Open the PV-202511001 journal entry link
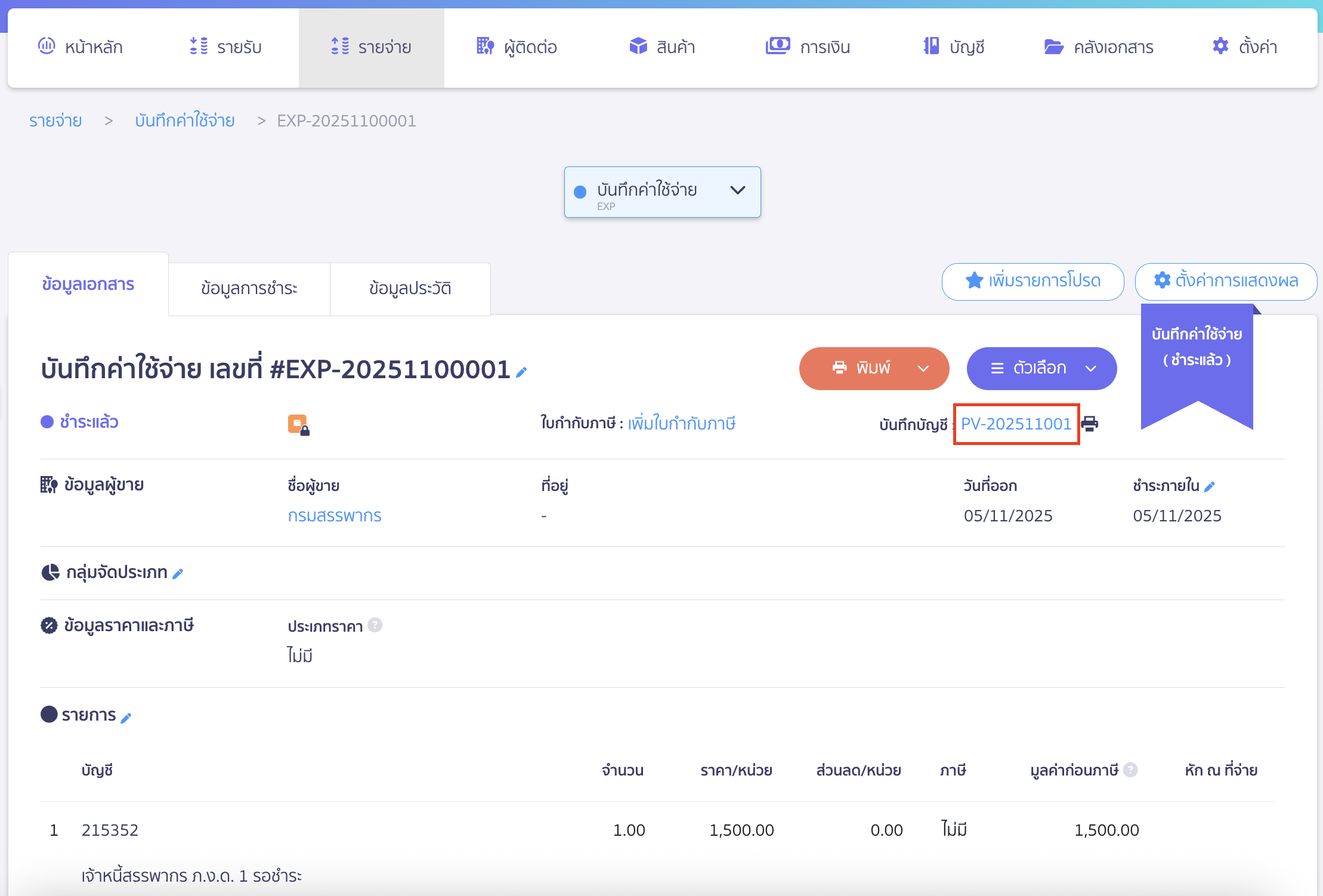Screen dimensions: 1323x896 point(1016,424)
